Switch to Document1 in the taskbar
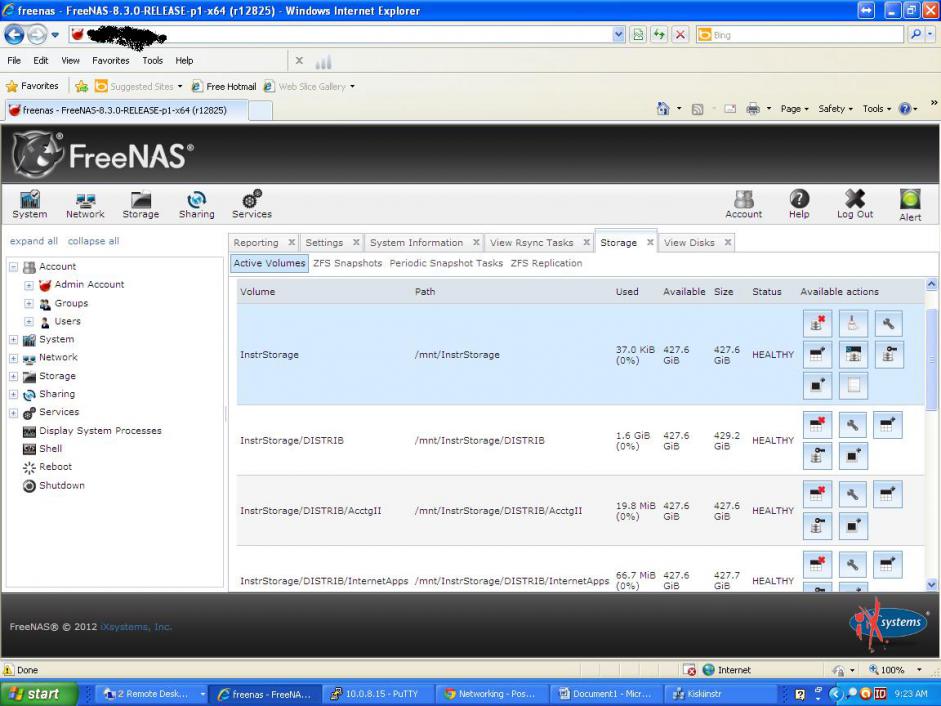The height and width of the screenshot is (706, 941). coord(606,694)
